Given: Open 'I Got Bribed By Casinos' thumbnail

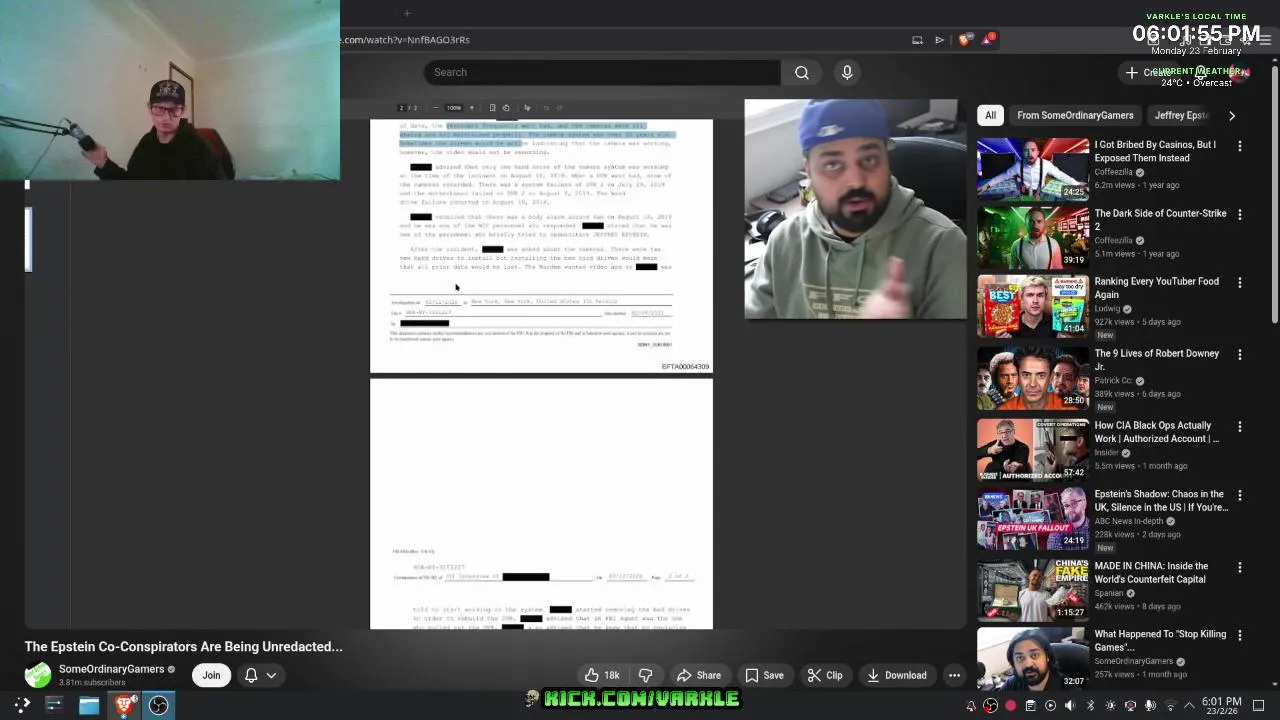Looking at the screenshot, I should pos(1033,169).
